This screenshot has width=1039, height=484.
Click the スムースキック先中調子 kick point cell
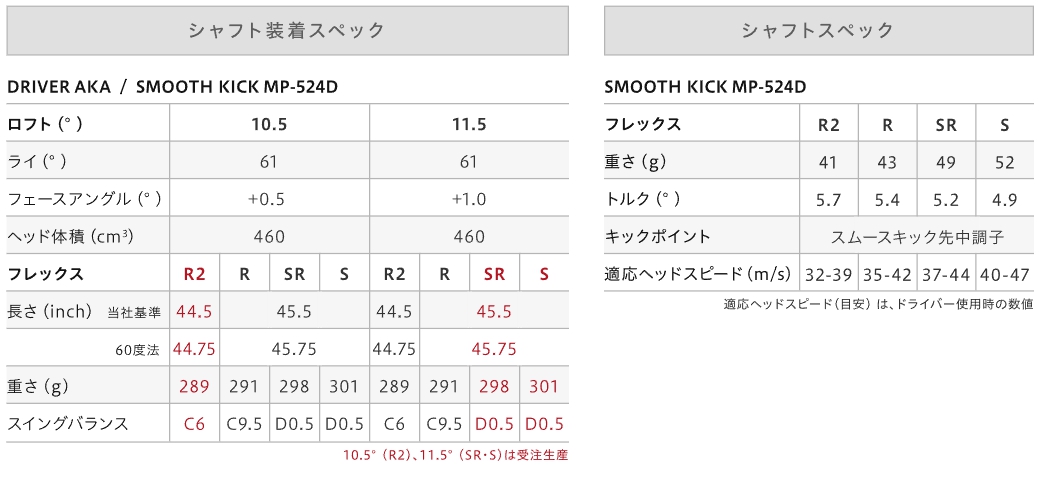coord(917,236)
